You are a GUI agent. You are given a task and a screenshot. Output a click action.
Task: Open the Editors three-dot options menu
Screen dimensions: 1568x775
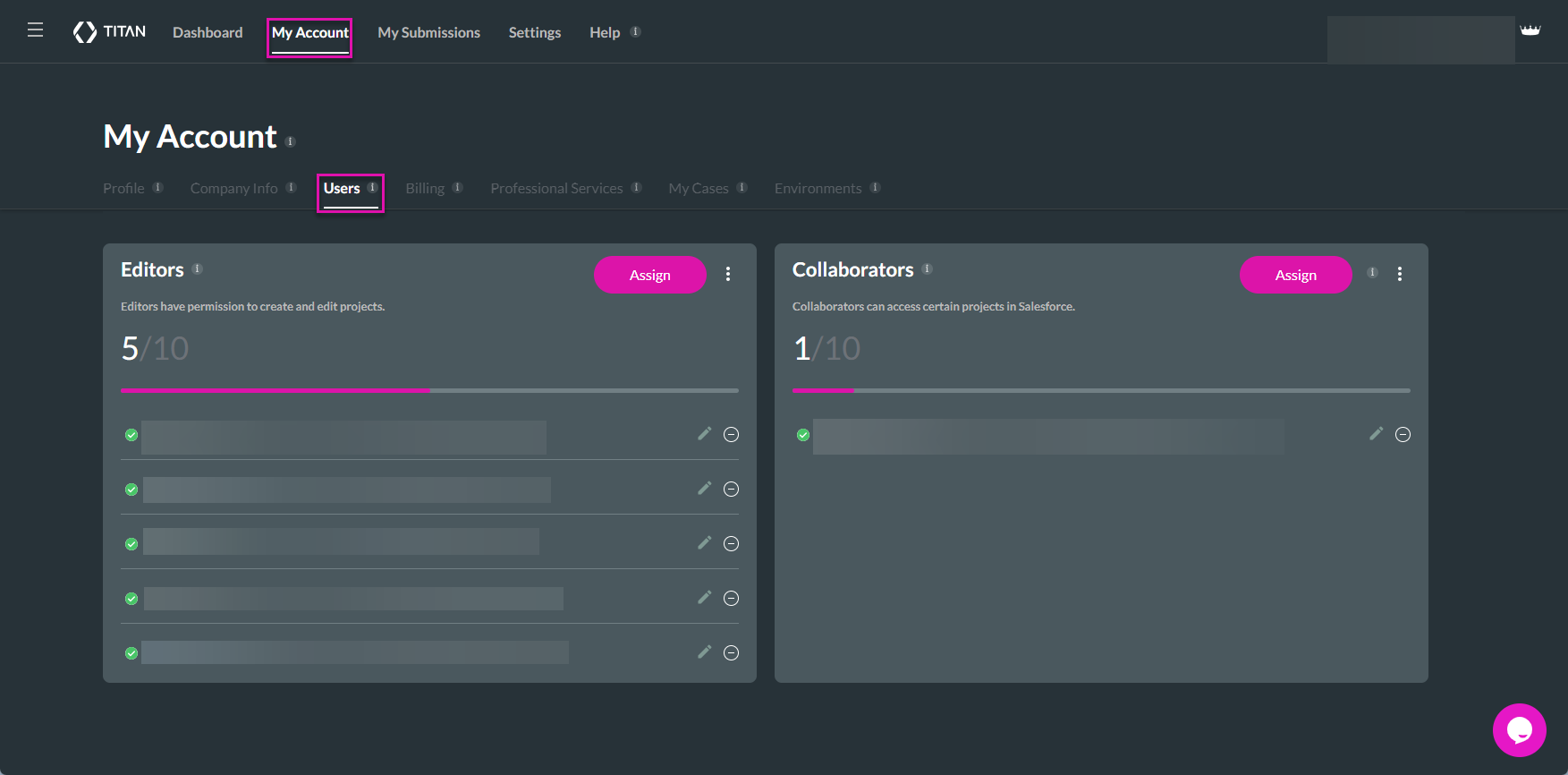click(728, 275)
